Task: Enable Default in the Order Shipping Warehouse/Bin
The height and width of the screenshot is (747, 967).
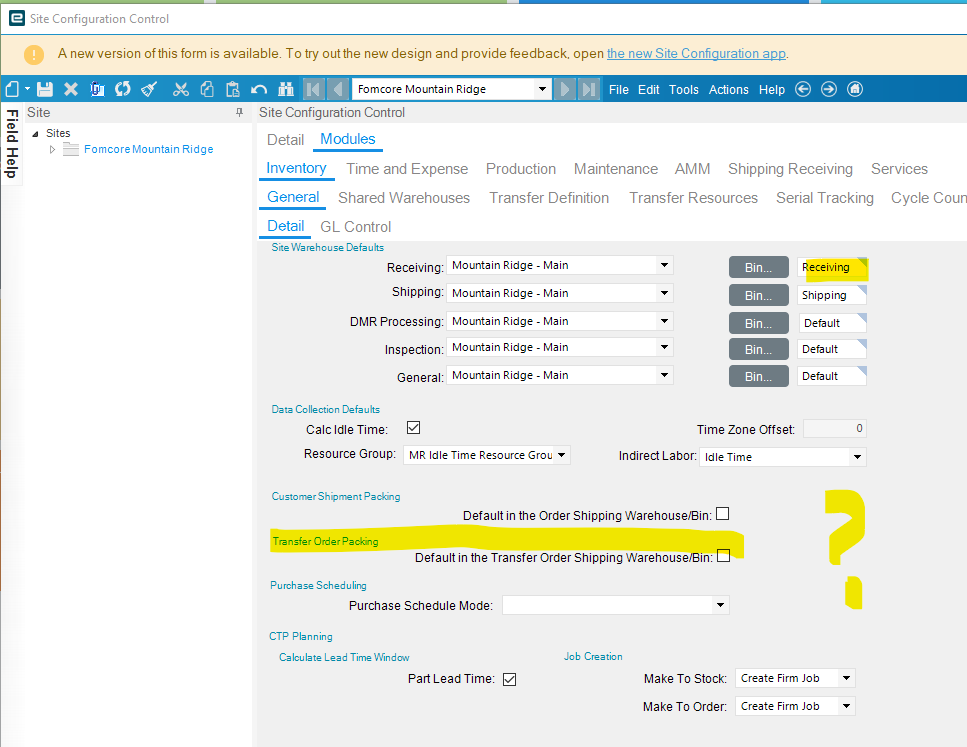Action: tap(723, 514)
